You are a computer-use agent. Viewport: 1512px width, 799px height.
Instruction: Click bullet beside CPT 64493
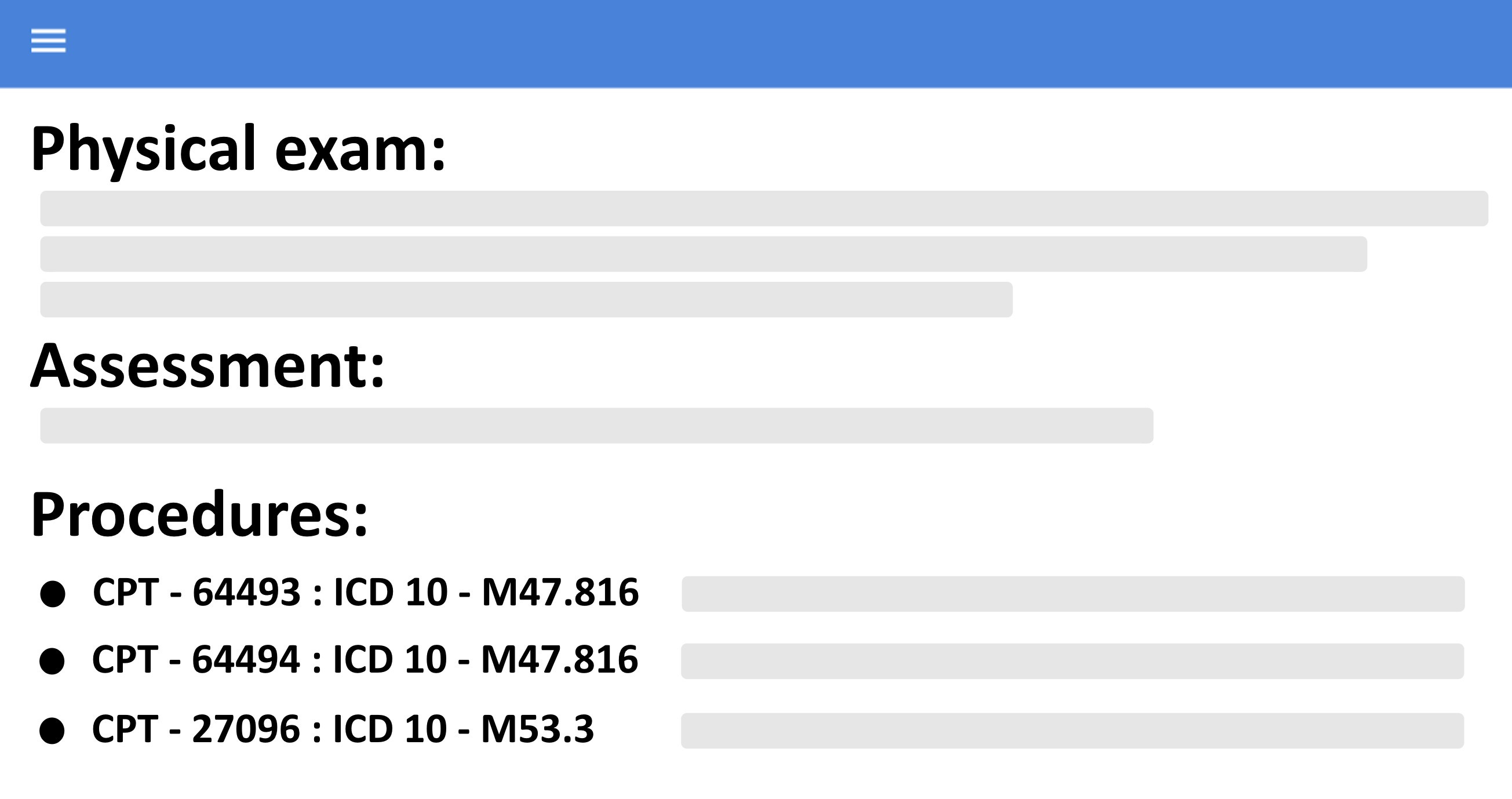coord(53,594)
